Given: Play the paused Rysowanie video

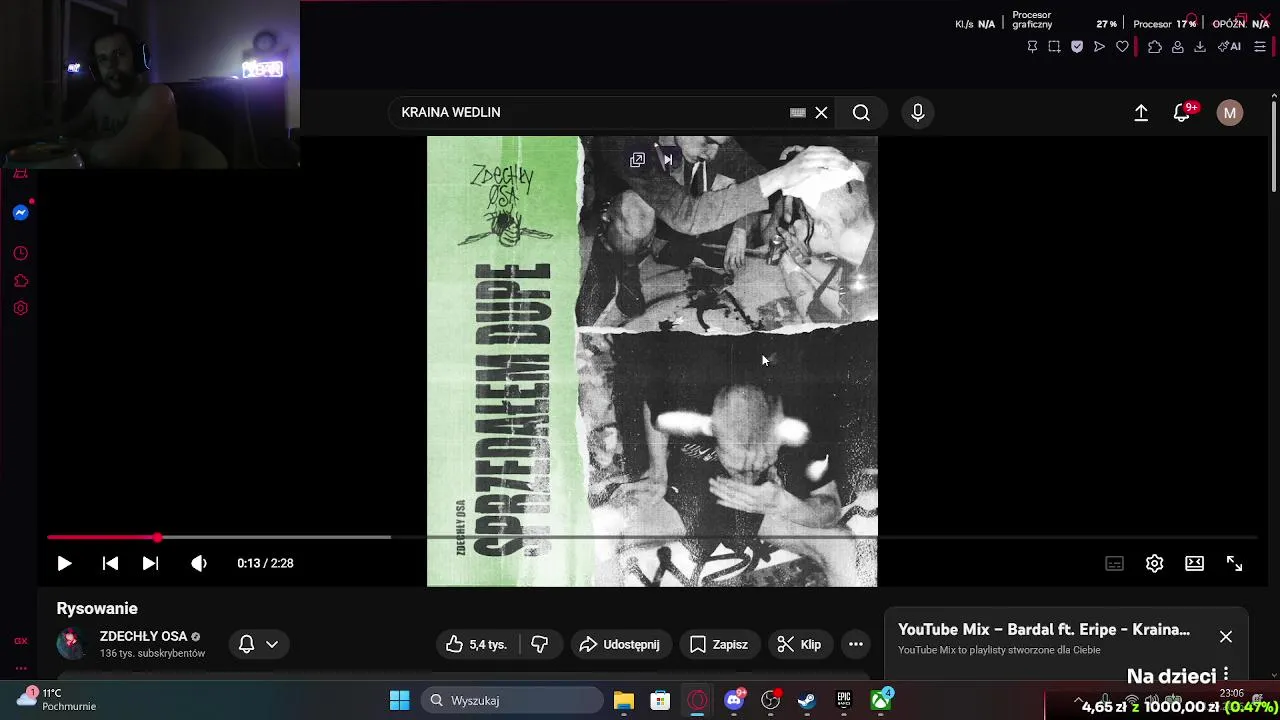Looking at the screenshot, I should click(64, 563).
